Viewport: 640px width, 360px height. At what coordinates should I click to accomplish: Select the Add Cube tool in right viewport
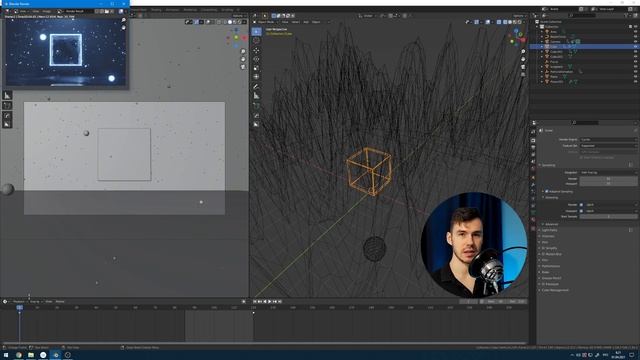(256, 106)
